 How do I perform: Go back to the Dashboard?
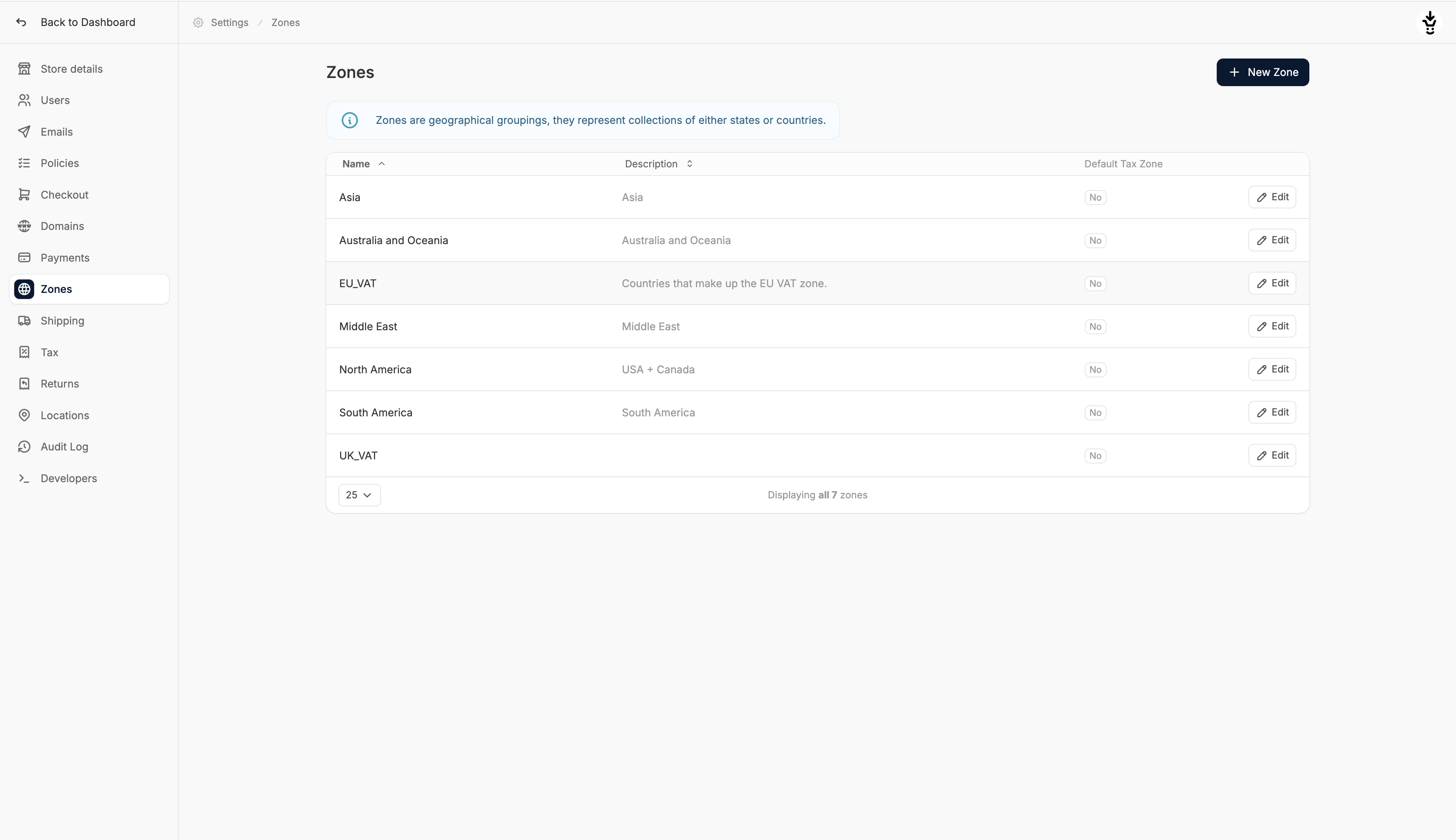[x=87, y=22]
